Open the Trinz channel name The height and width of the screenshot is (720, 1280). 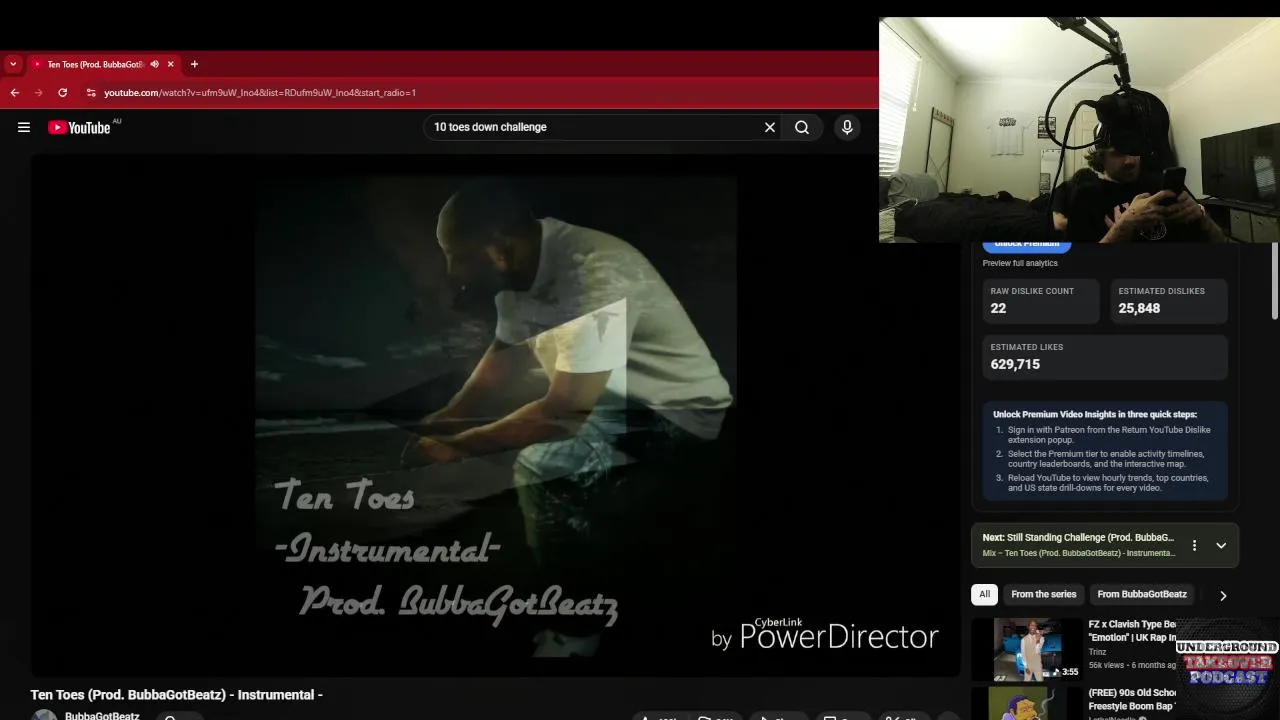pyautogui.click(x=1097, y=652)
